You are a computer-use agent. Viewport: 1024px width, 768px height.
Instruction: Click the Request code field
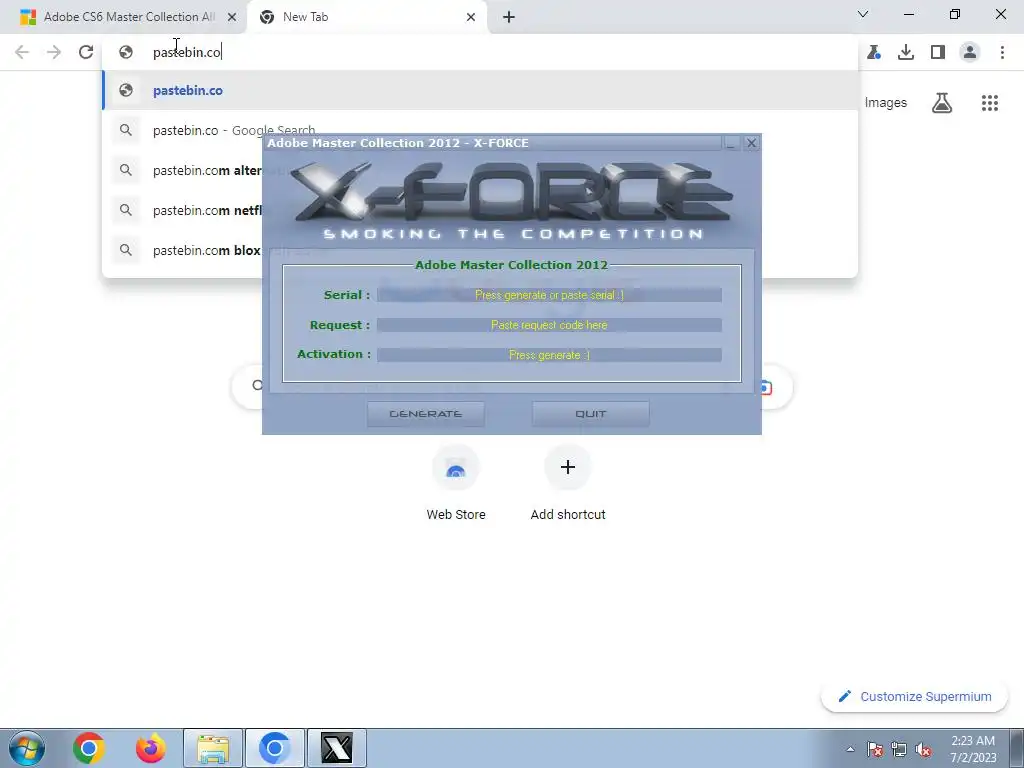pyautogui.click(x=549, y=325)
